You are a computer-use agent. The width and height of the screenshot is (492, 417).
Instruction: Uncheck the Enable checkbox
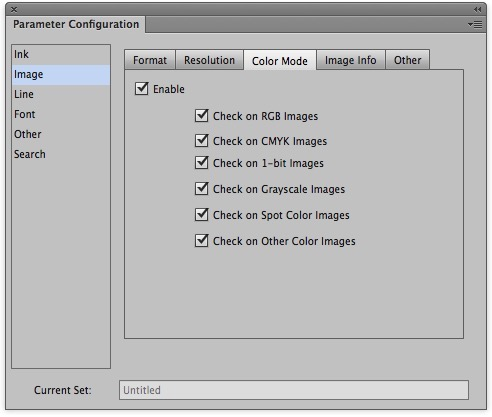[x=142, y=89]
